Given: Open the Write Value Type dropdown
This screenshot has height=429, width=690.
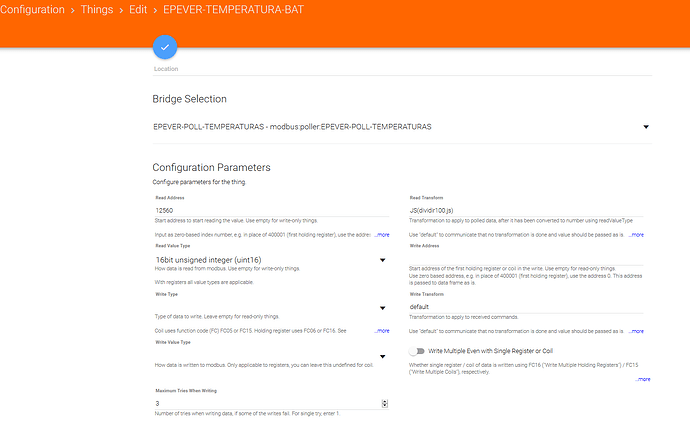Looking at the screenshot, I should [383, 356].
